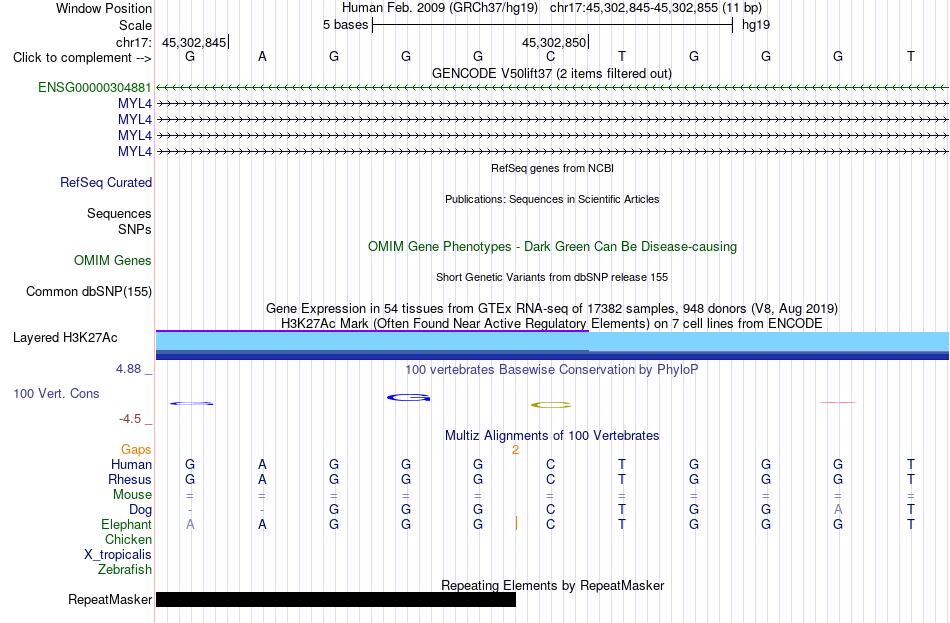Click the black RepeatMasker element block
This screenshot has height=623, width=950.
336,599
